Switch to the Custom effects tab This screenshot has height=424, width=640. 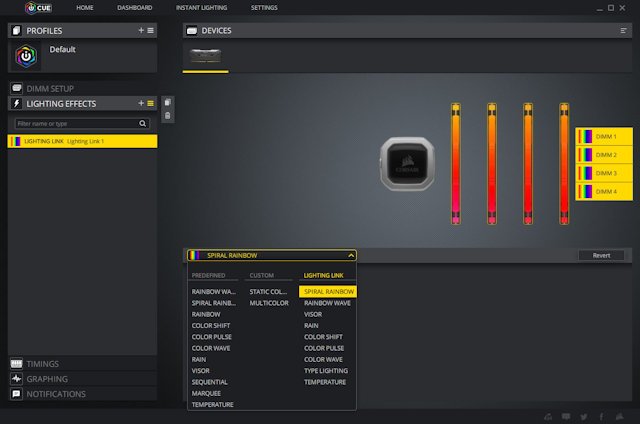[262, 275]
